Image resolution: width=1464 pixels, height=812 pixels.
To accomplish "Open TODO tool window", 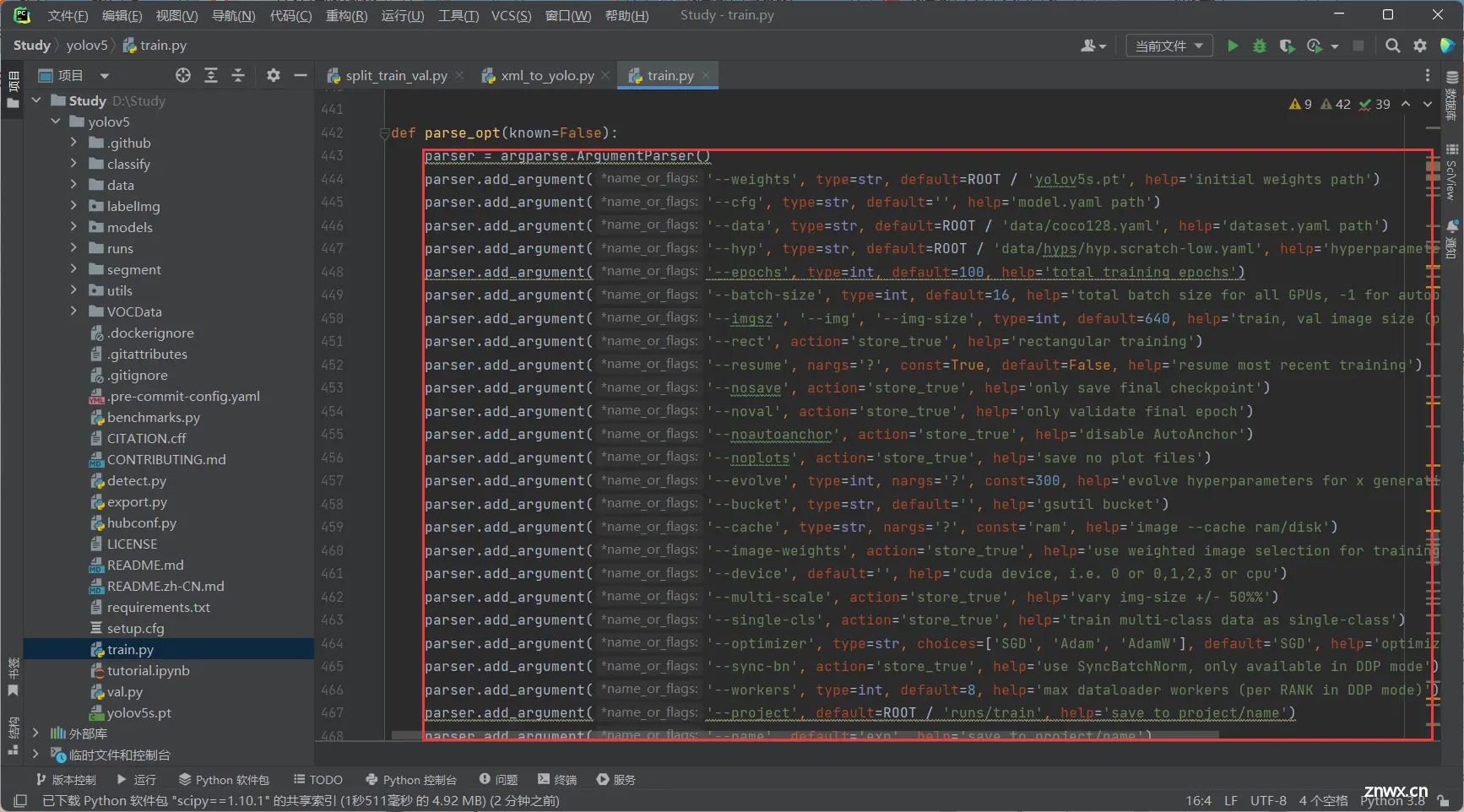I will click(317, 780).
